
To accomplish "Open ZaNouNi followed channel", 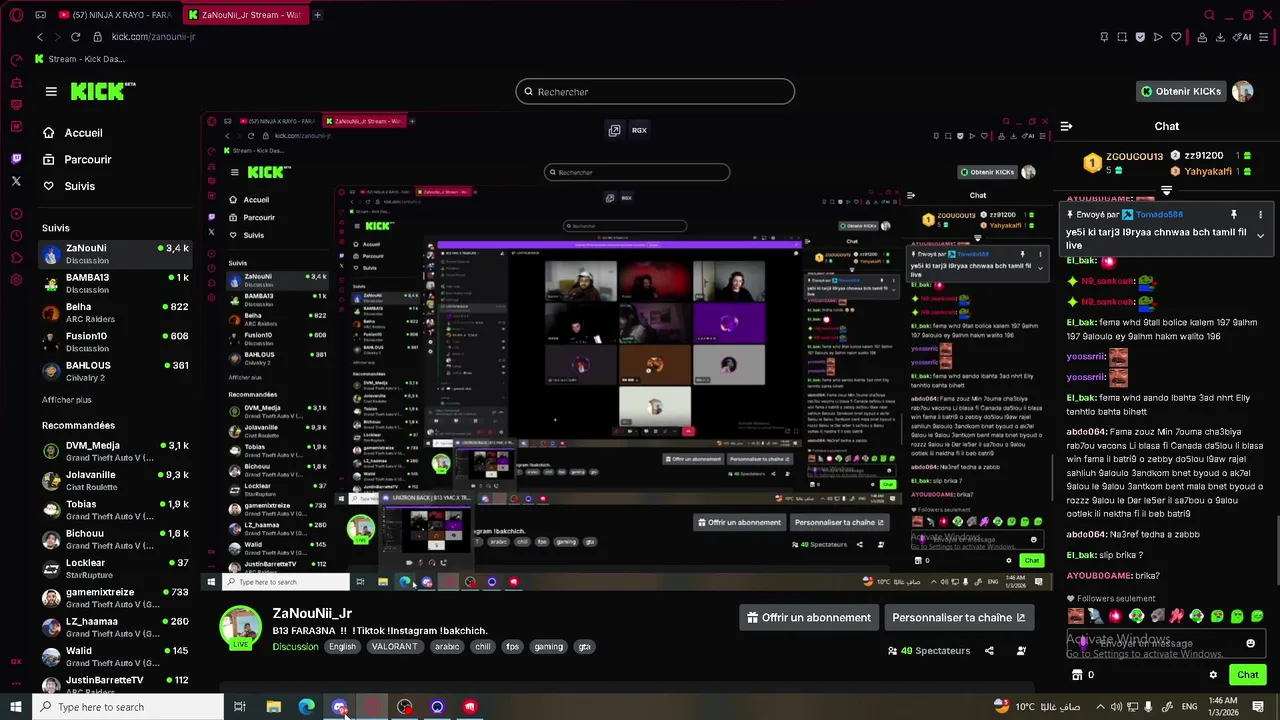I will [x=115, y=254].
